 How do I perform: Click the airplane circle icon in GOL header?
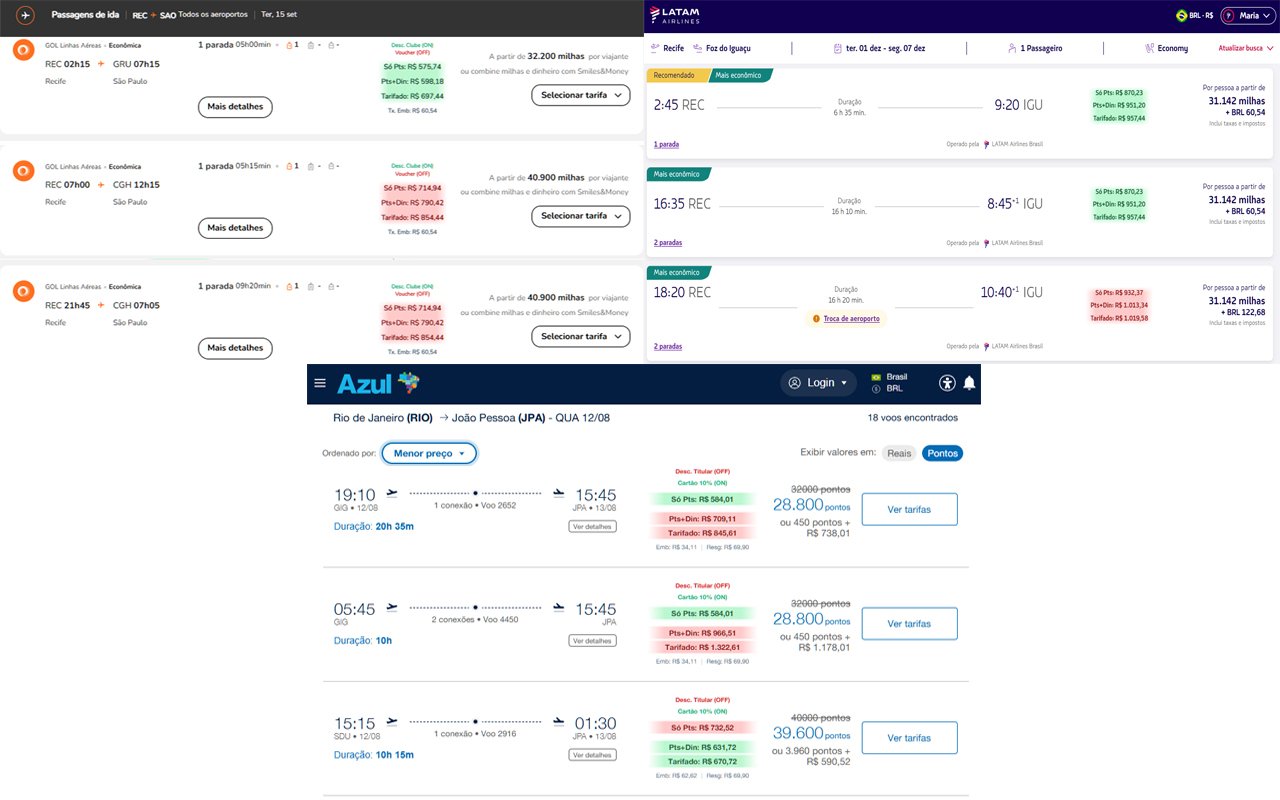coord(25,16)
